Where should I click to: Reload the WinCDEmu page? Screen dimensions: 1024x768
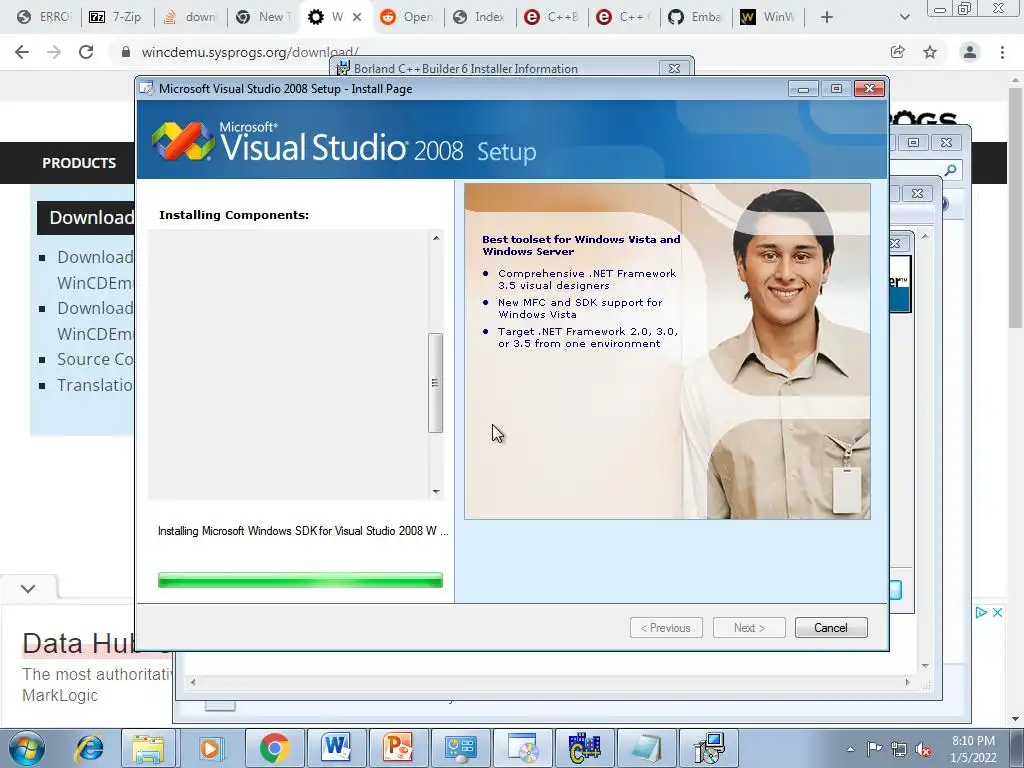(x=86, y=52)
